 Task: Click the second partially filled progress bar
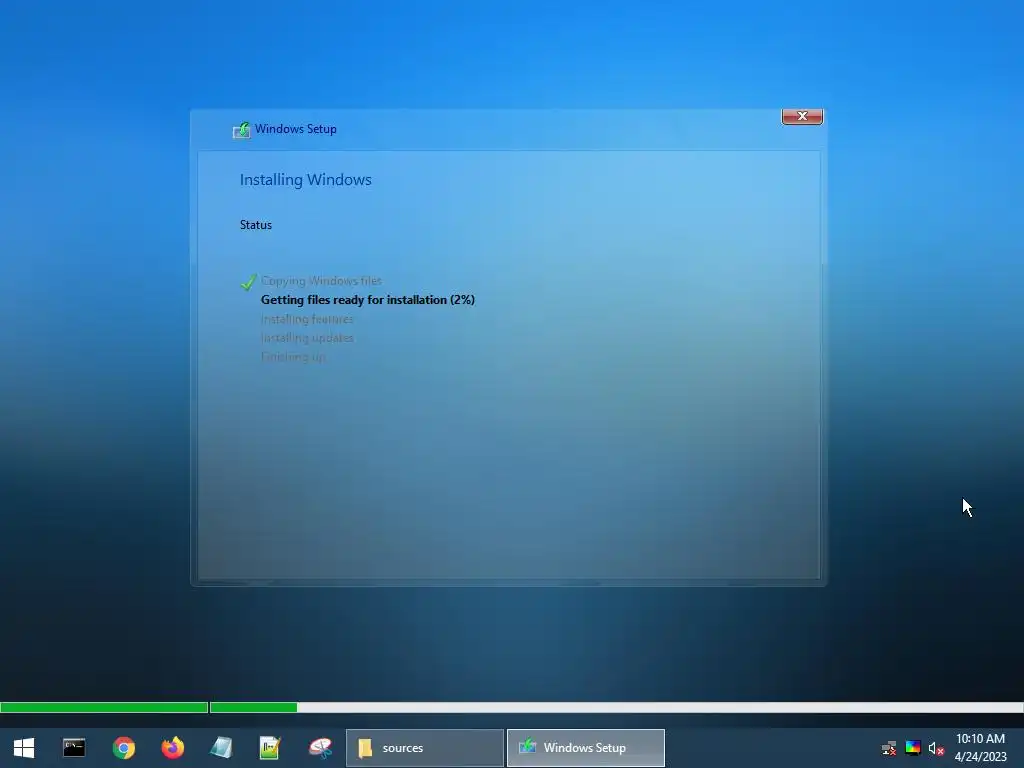coord(616,707)
